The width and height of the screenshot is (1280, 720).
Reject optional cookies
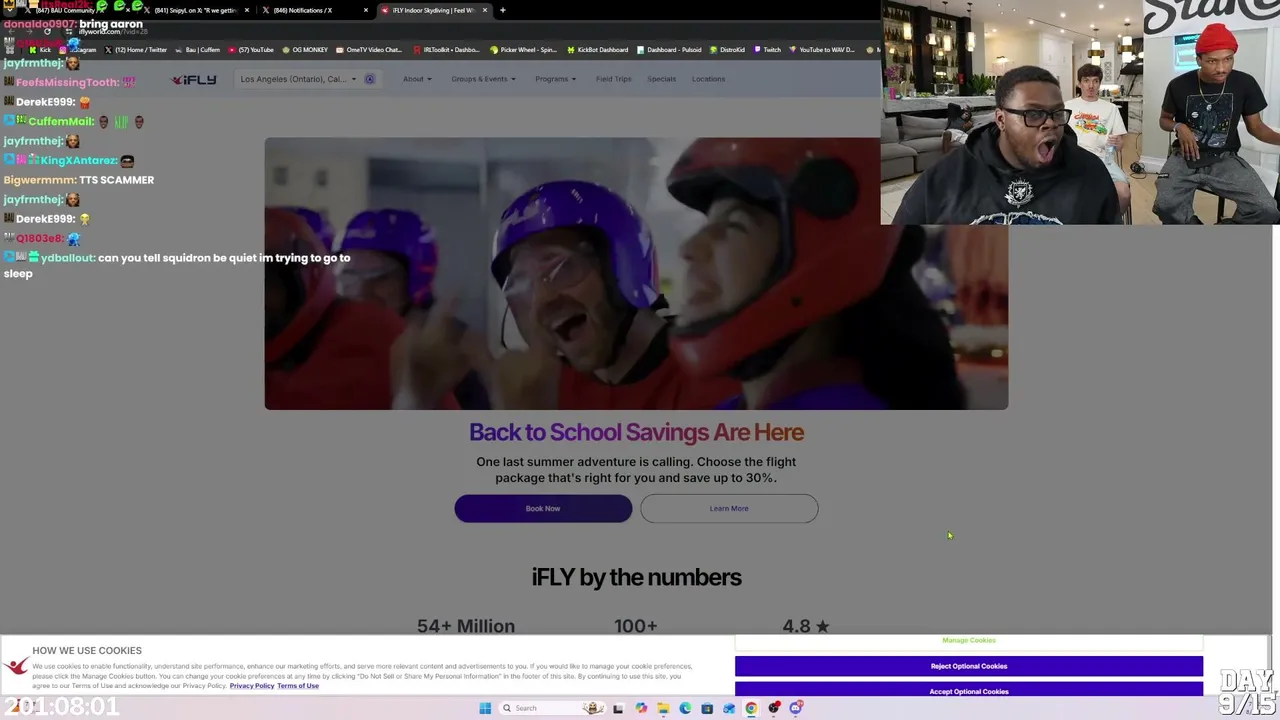969,666
